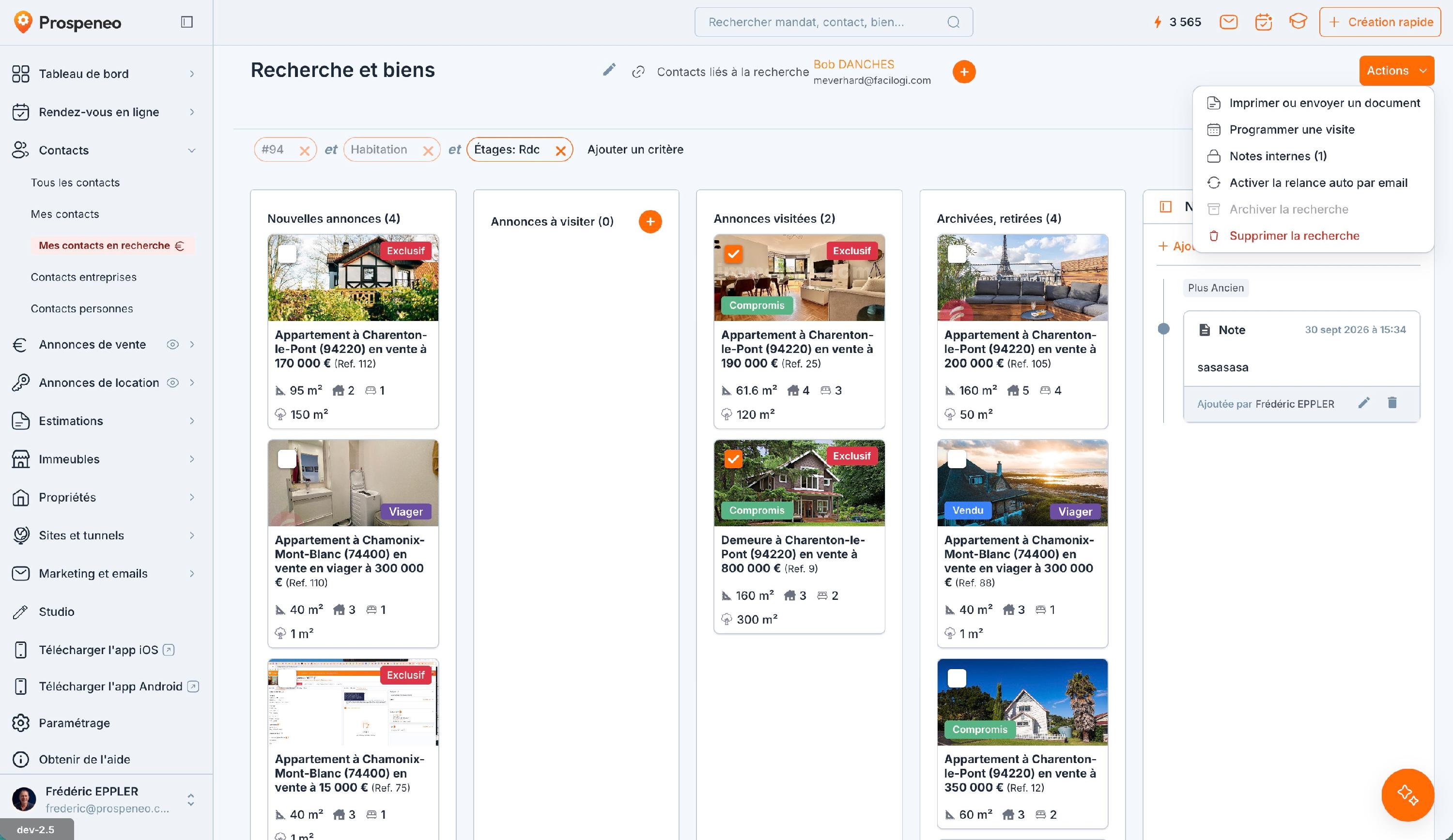Open the calendar check icon in header
The image size is (1453, 840).
[1263, 22]
